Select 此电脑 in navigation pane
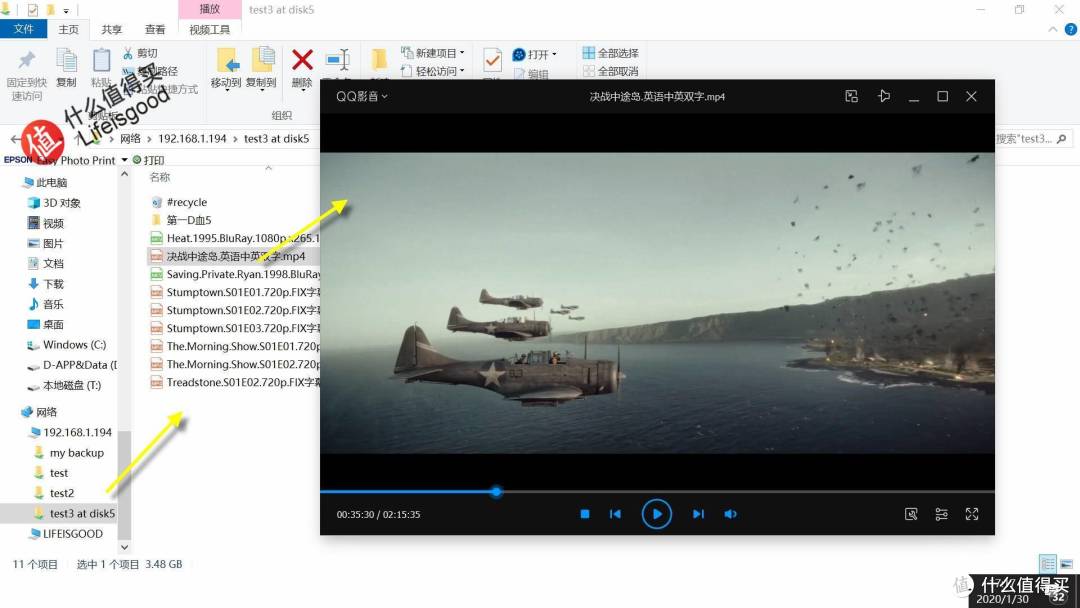 [x=45, y=182]
